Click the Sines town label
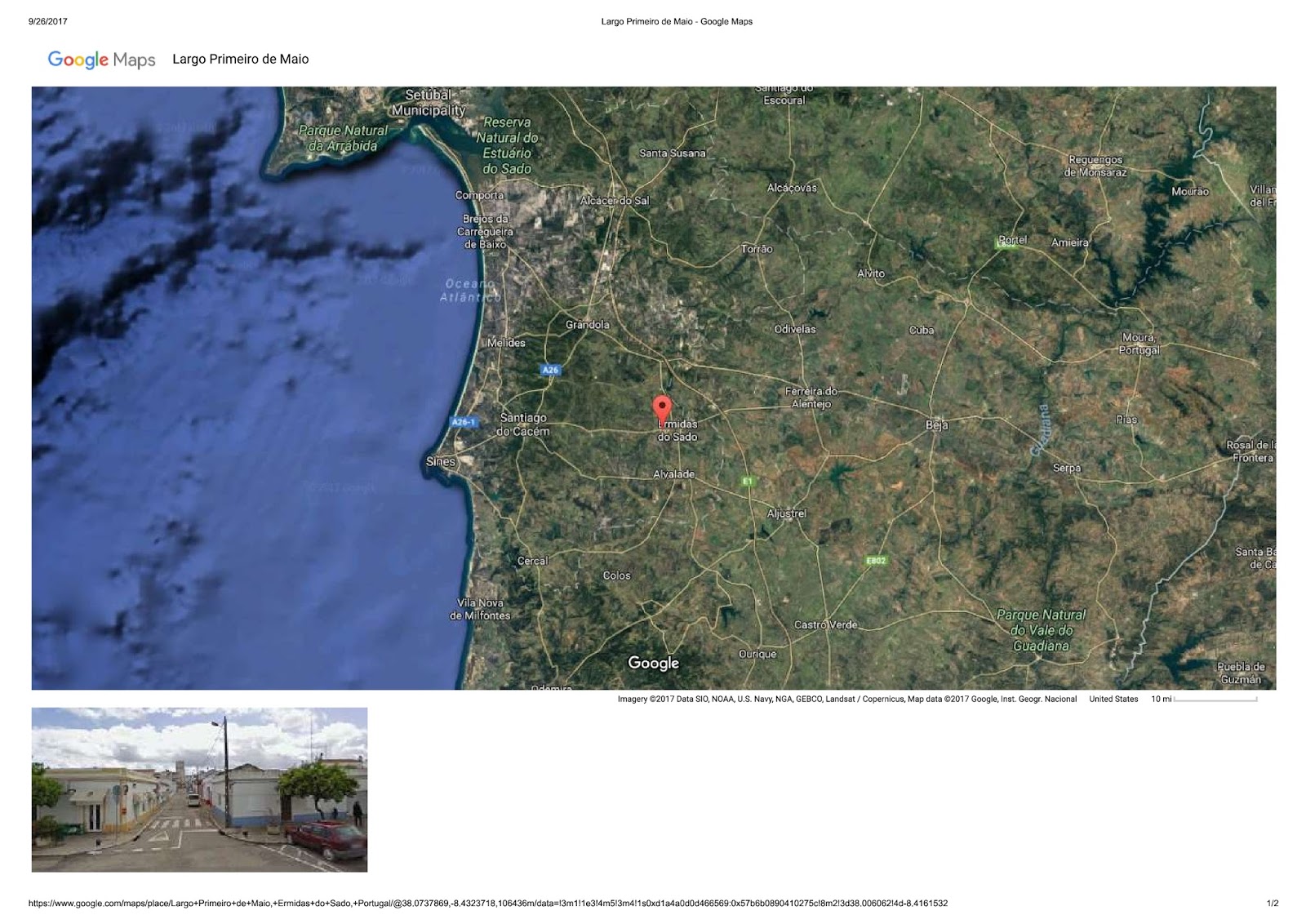Screen dimensions: 1306x924 [441, 461]
